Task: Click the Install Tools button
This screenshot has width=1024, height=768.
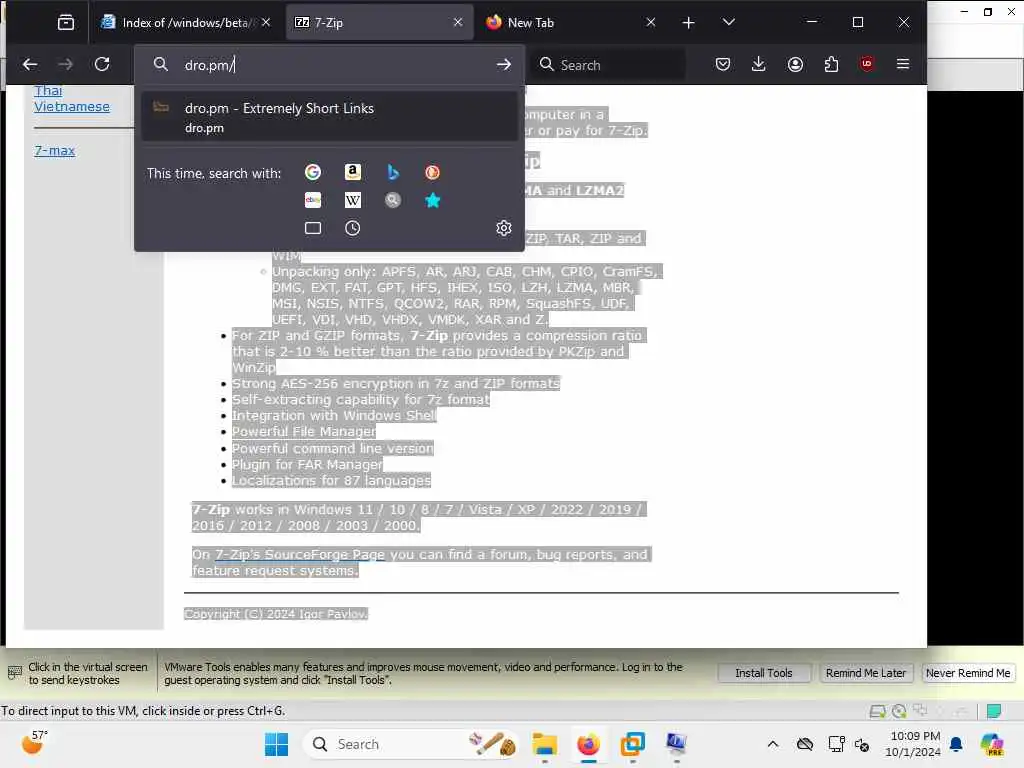Action: point(763,673)
